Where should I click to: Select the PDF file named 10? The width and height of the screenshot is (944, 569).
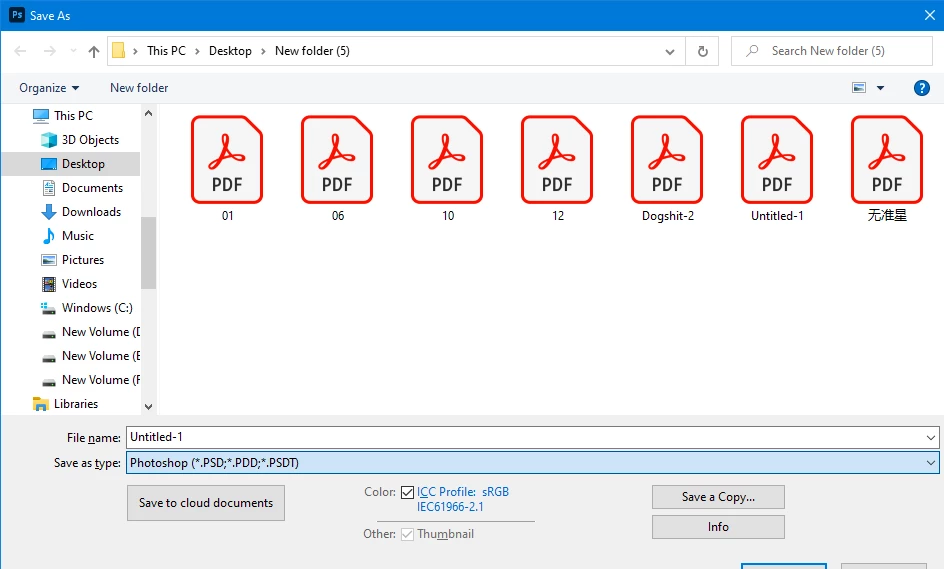[447, 160]
